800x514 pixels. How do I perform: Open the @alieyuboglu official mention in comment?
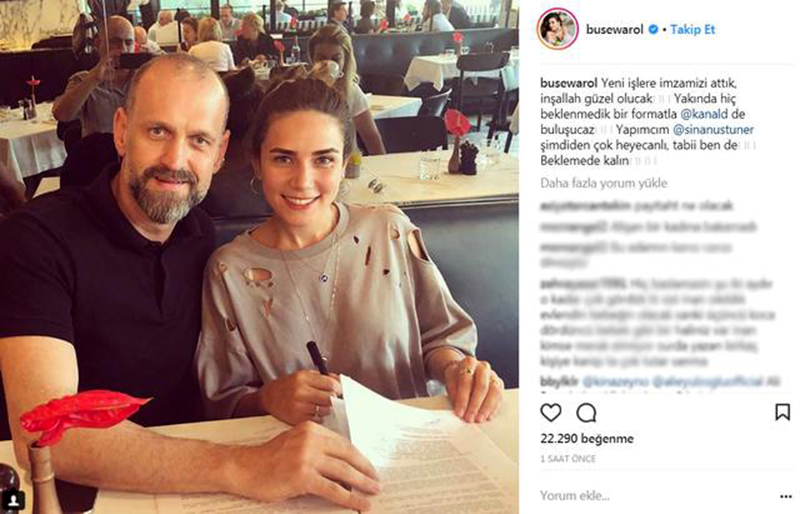pyautogui.click(x=708, y=381)
